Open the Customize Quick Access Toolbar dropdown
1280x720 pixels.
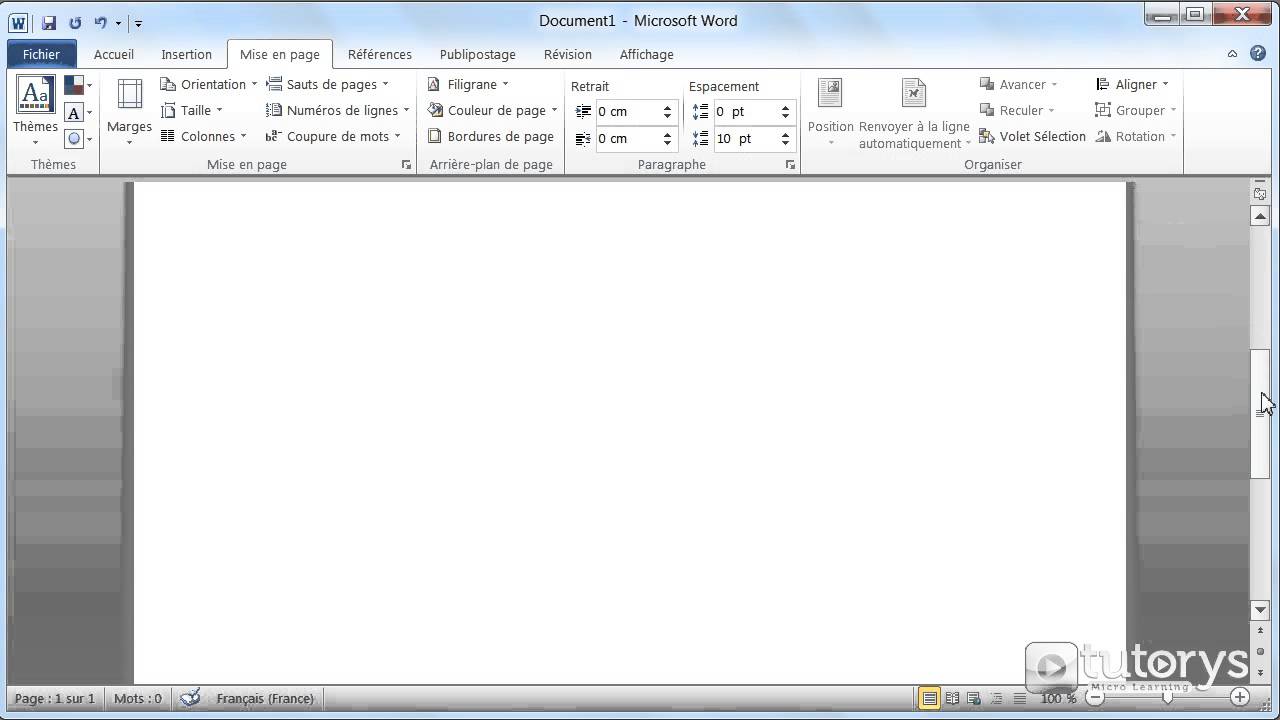coord(138,23)
